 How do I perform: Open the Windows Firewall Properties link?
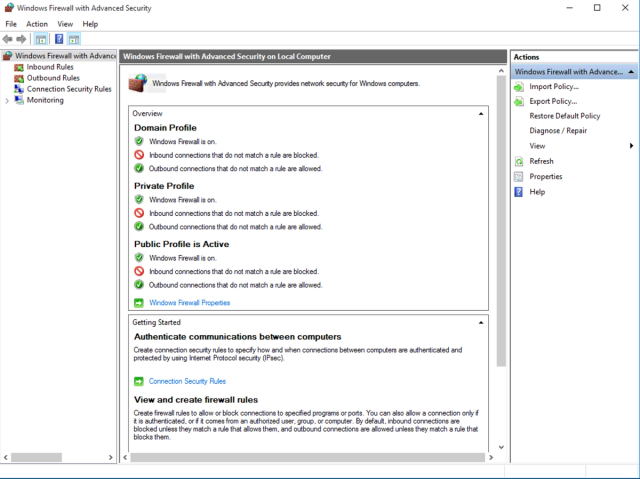(189, 303)
